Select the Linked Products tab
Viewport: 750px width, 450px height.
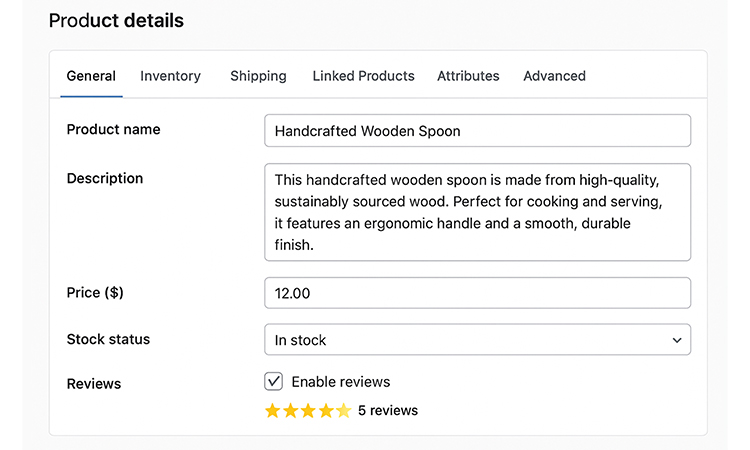pyautogui.click(x=363, y=76)
